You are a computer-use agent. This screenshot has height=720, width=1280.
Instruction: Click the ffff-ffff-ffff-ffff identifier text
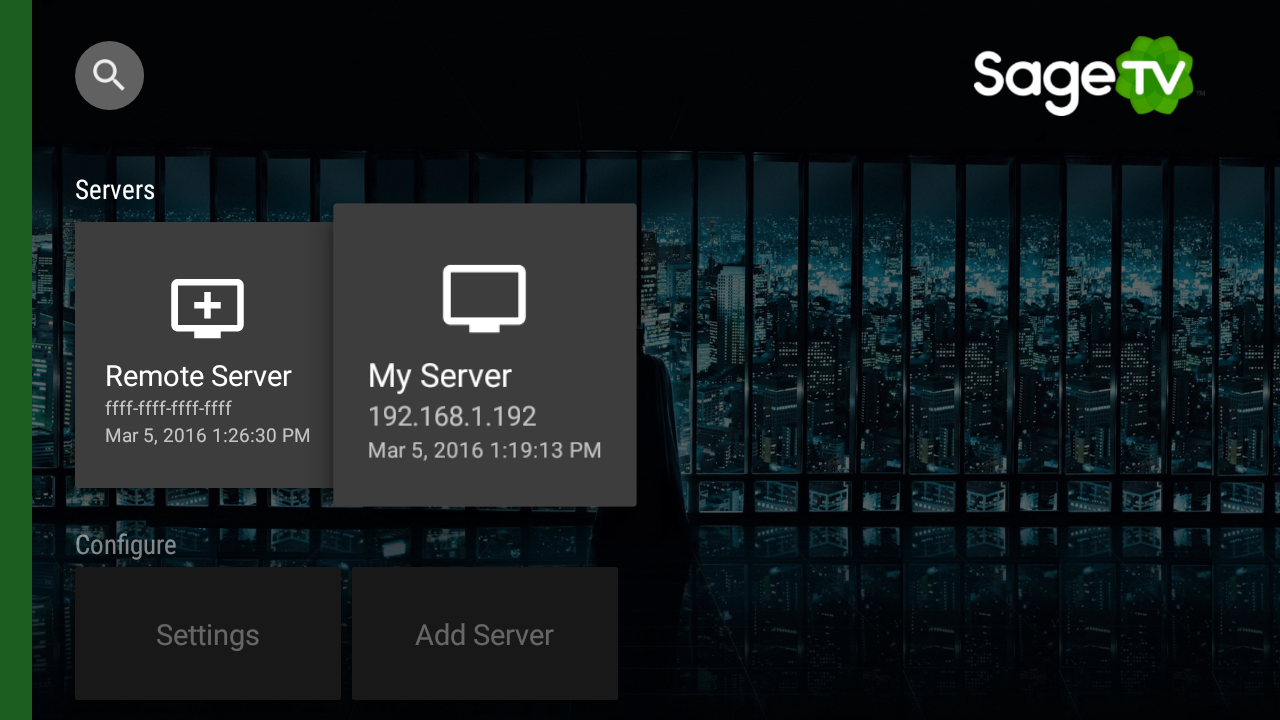point(168,408)
